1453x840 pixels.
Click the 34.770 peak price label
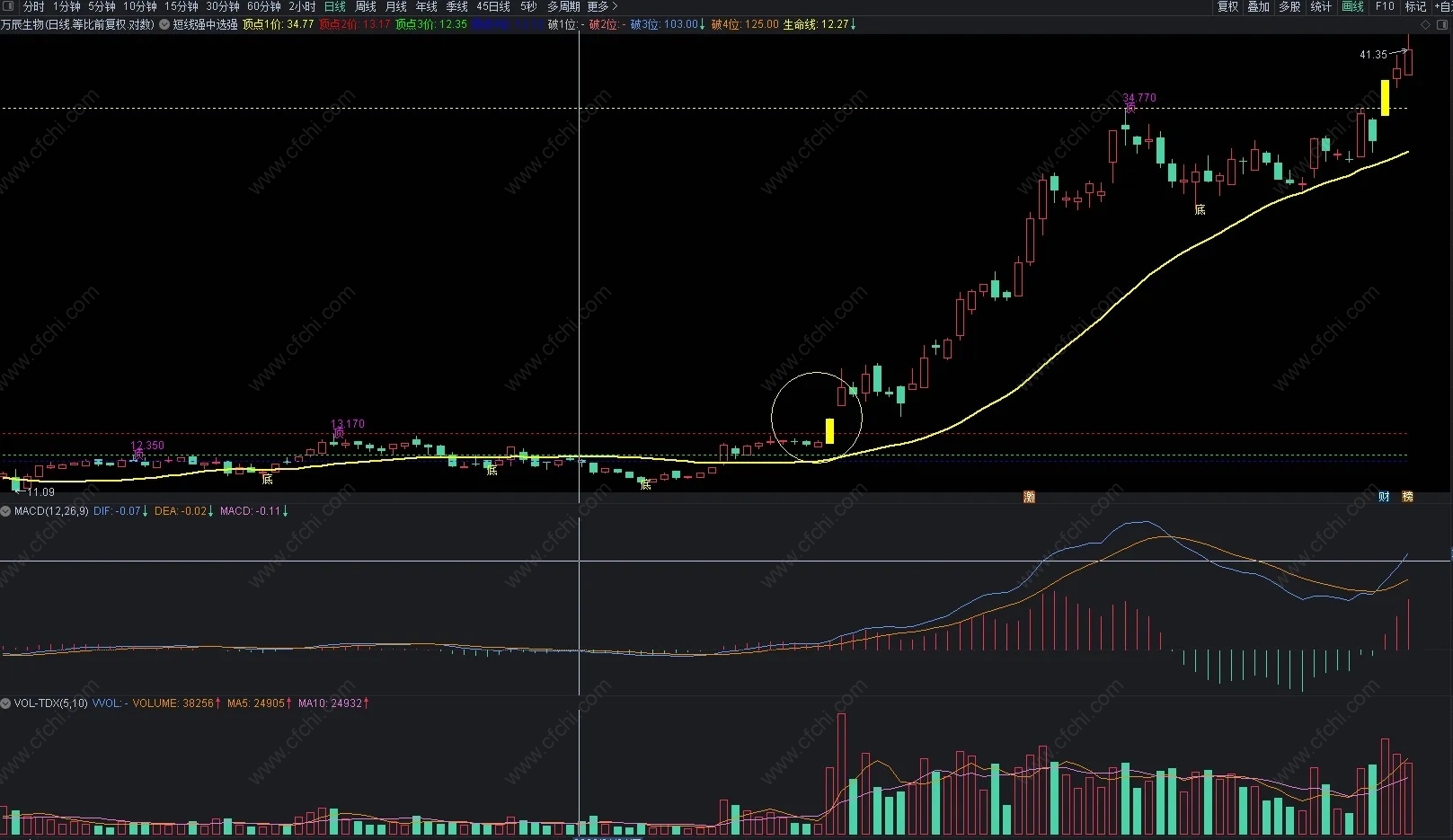click(1139, 98)
